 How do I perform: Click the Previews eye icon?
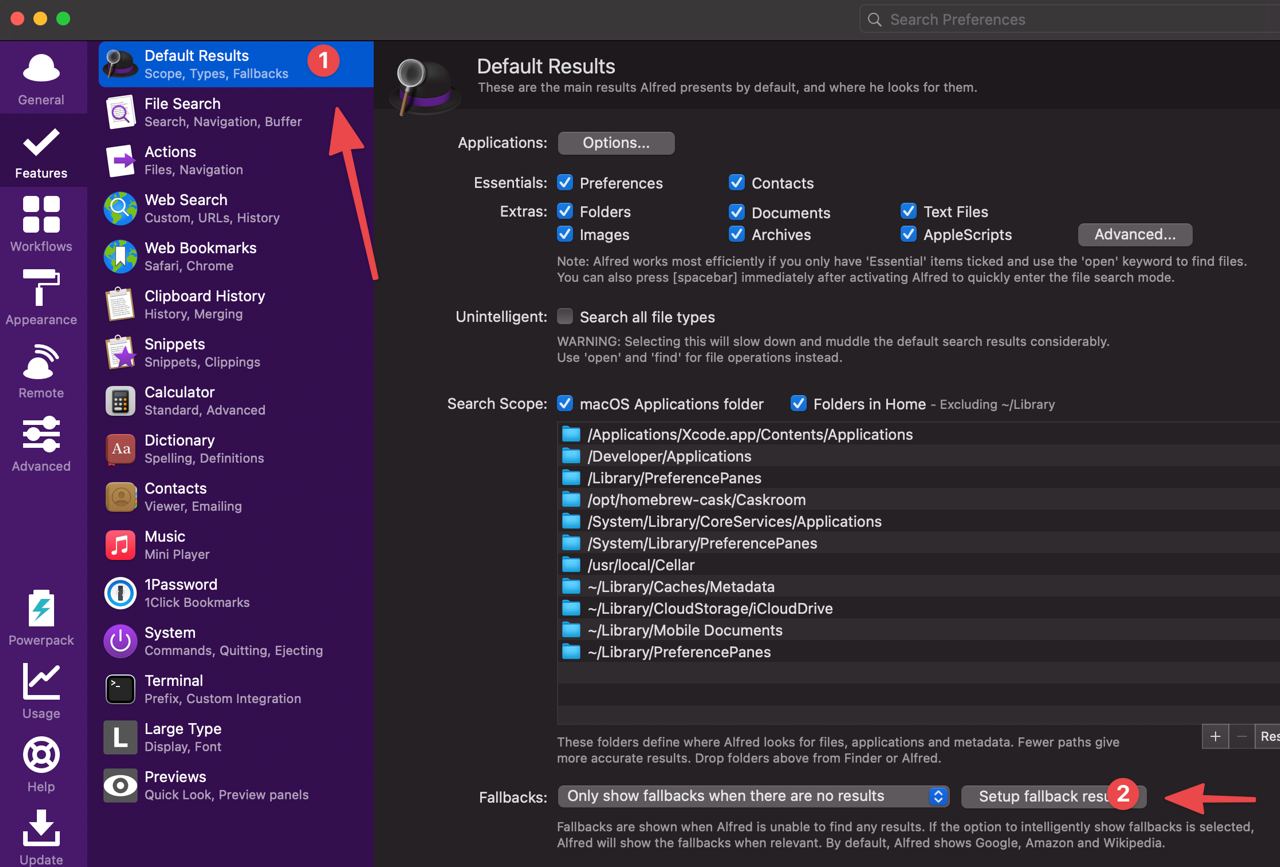click(121, 785)
